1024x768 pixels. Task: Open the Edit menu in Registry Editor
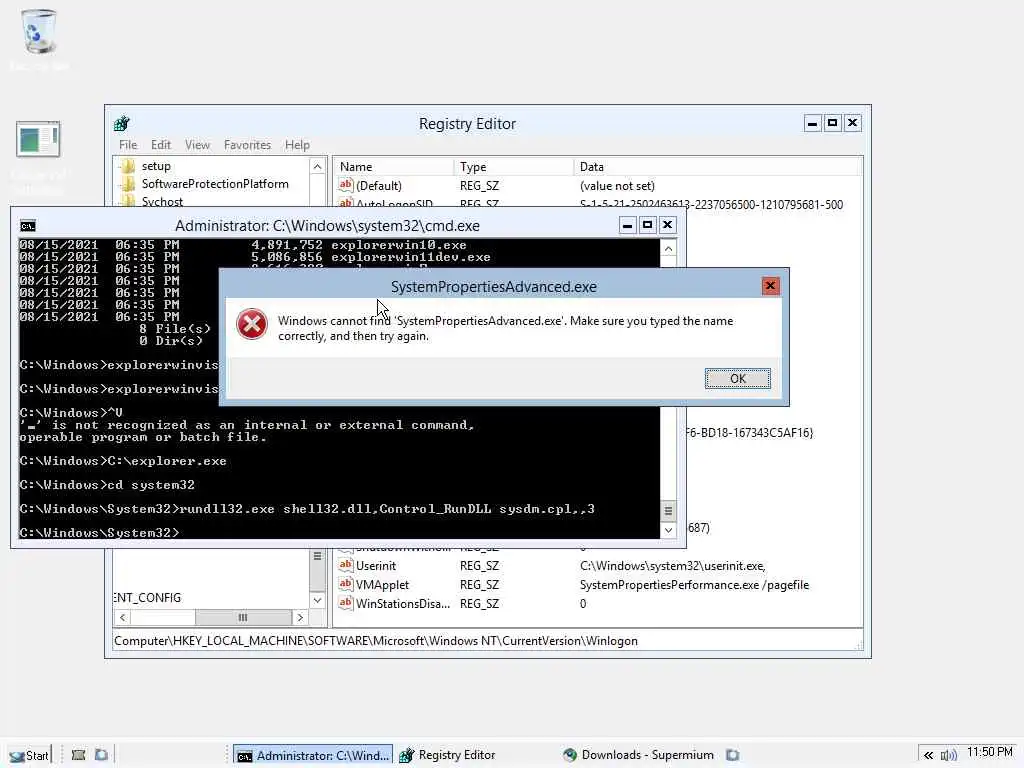click(161, 145)
